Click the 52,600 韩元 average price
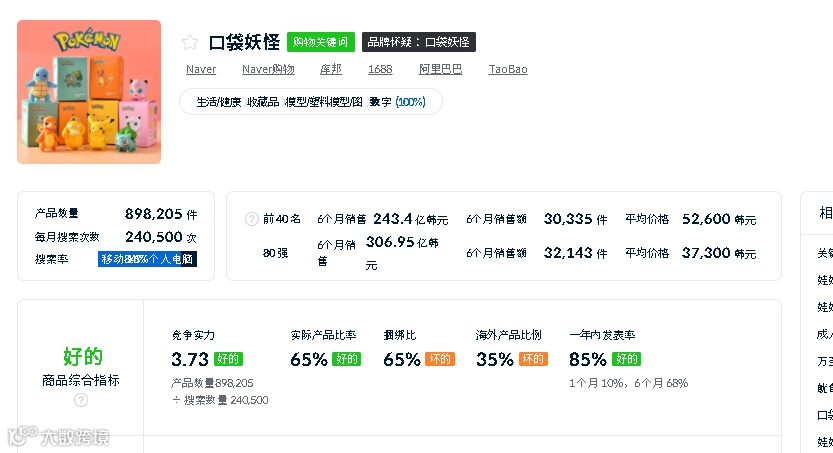833x453 pixels. 719,219
